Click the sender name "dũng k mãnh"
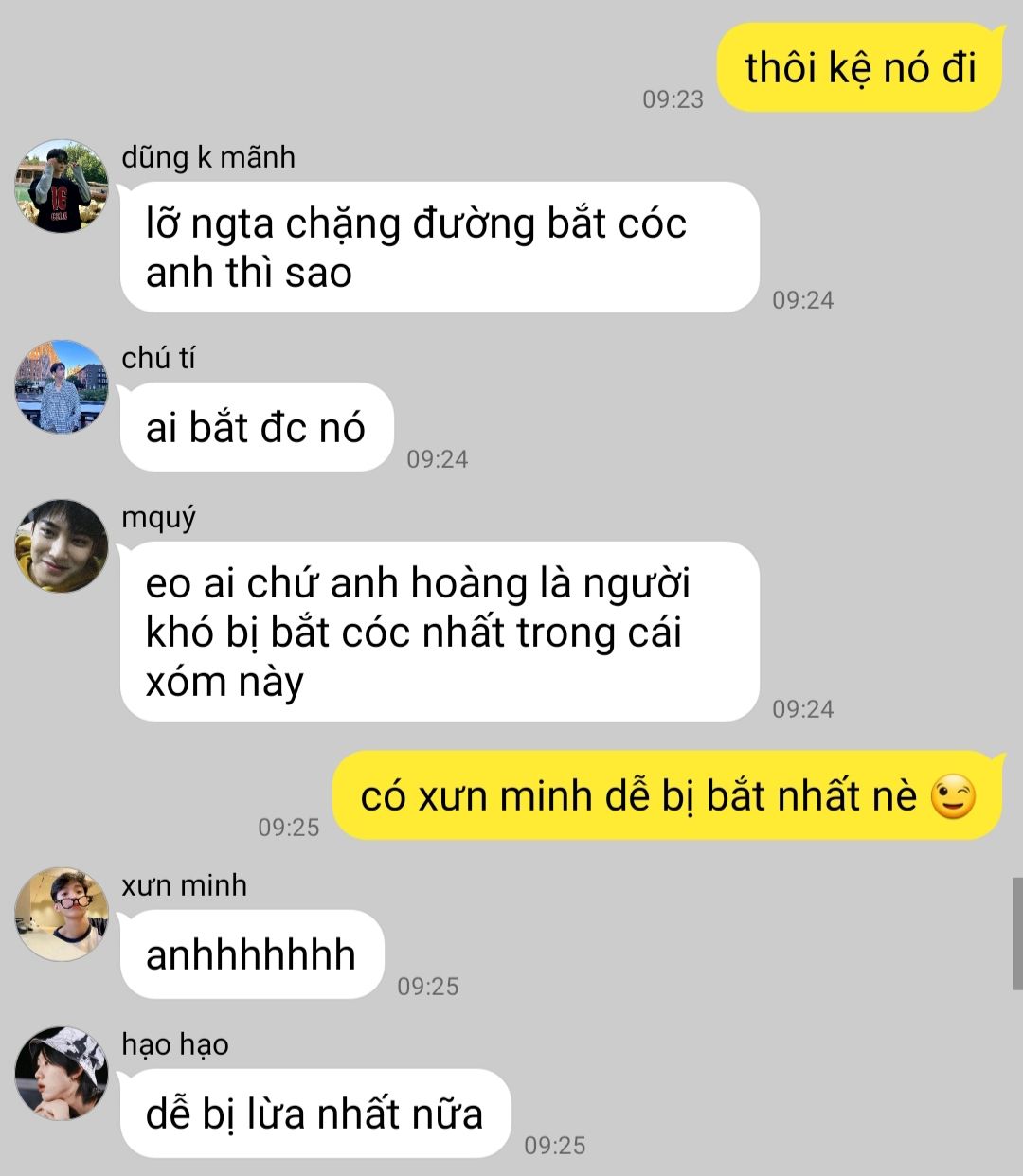The image size is (1023, 1176). click(x=208, y=157)
